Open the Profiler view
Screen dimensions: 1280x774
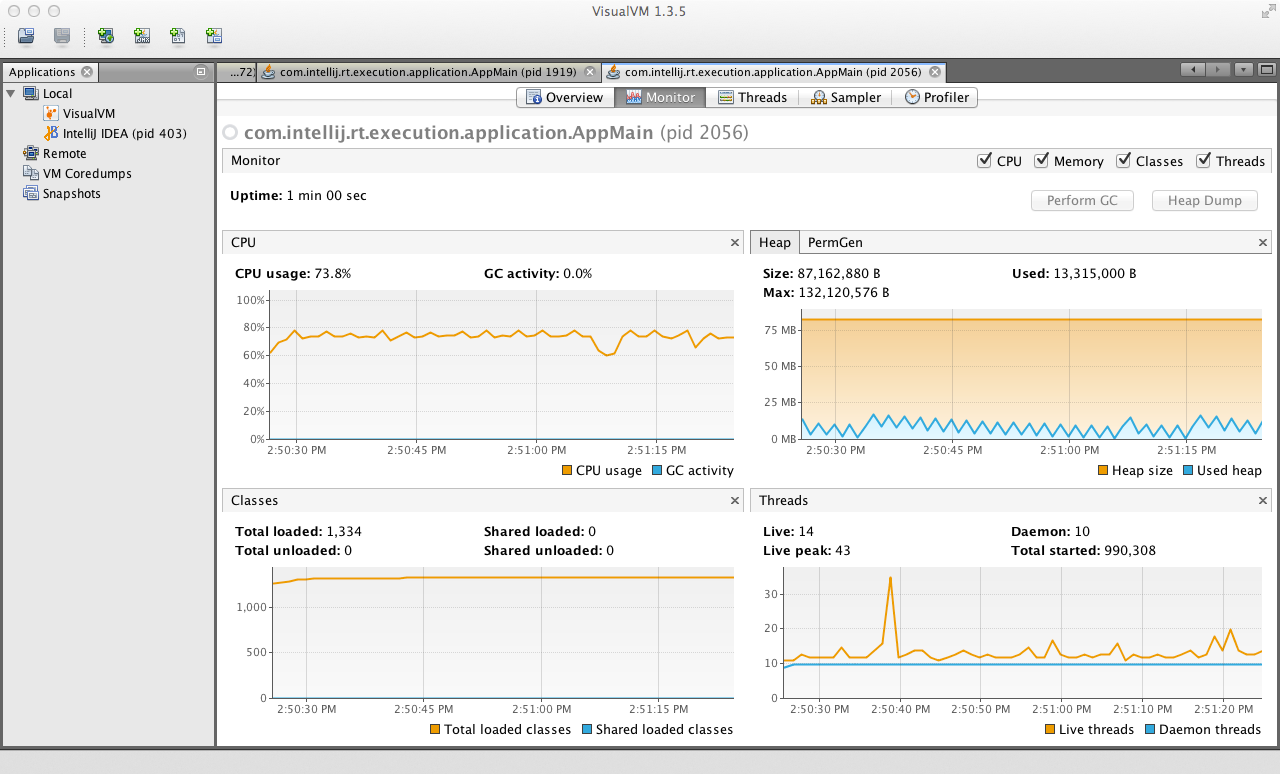937,97
